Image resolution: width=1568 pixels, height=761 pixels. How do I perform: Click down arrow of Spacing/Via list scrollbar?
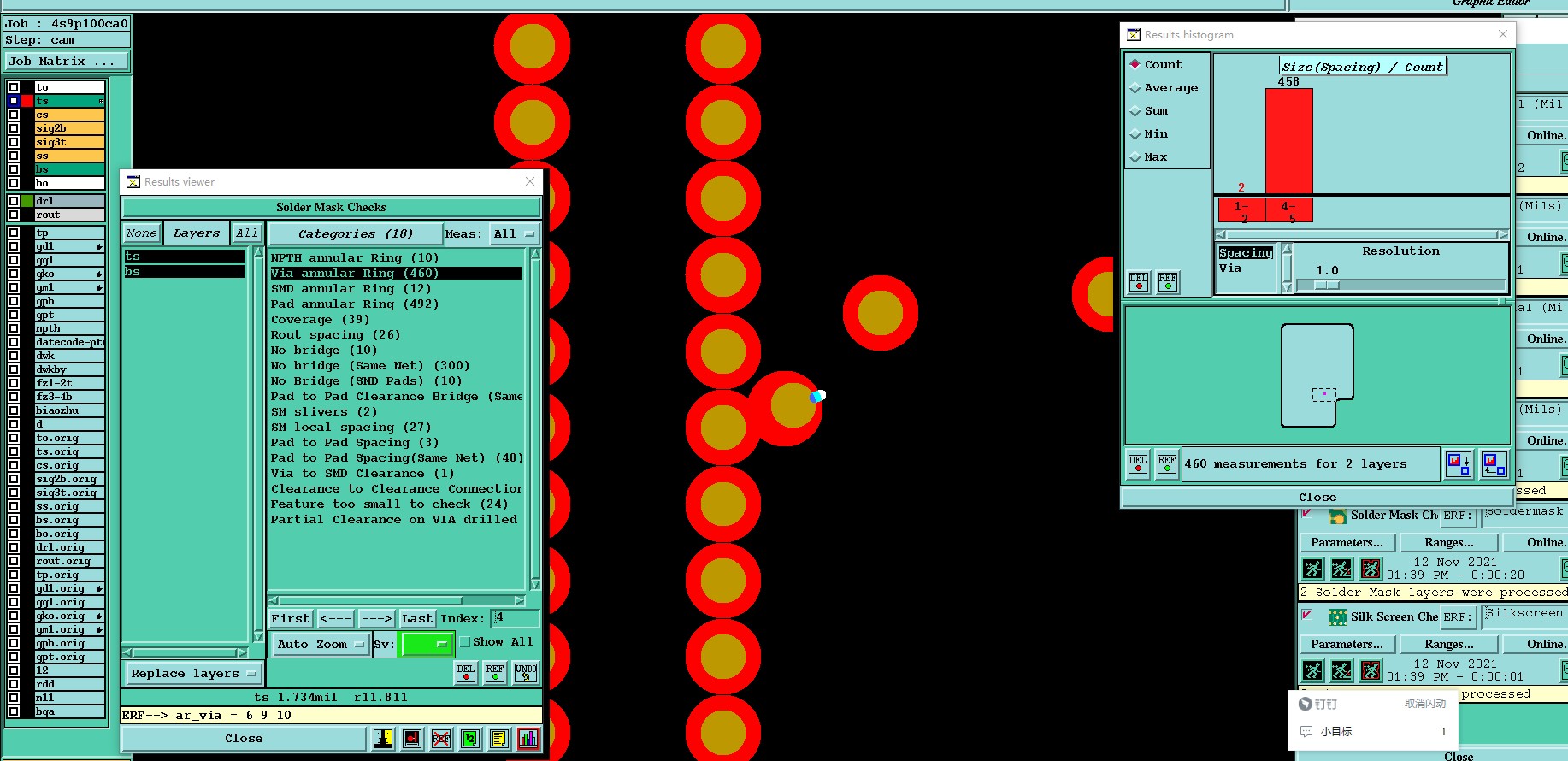1287,289
